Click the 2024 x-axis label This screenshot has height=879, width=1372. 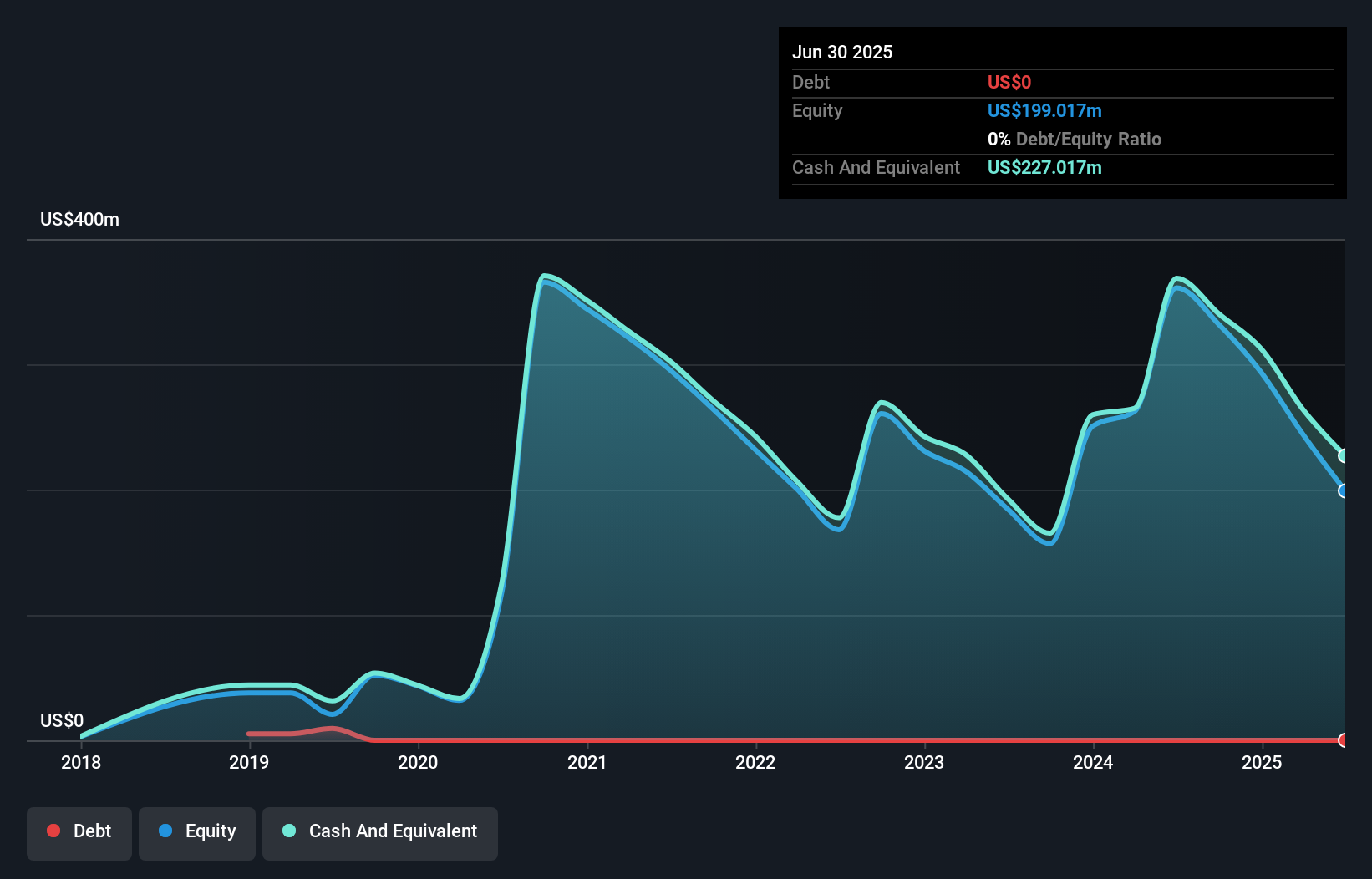coord(1093,762)
